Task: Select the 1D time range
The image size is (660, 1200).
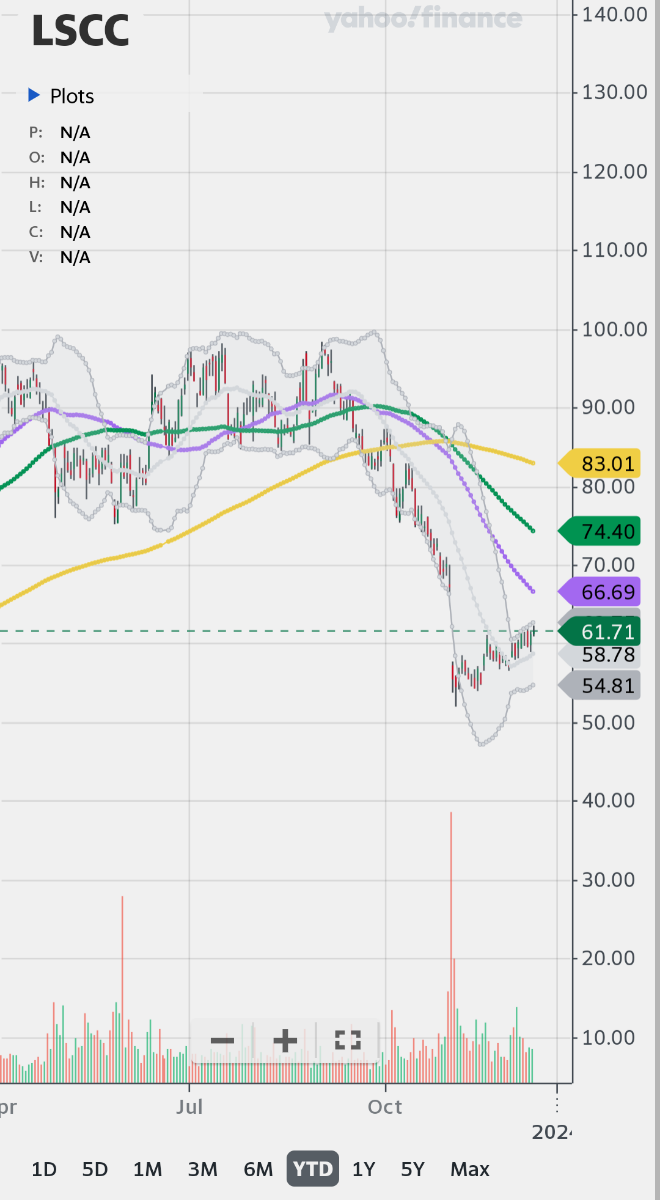Action: point(44,1169)
